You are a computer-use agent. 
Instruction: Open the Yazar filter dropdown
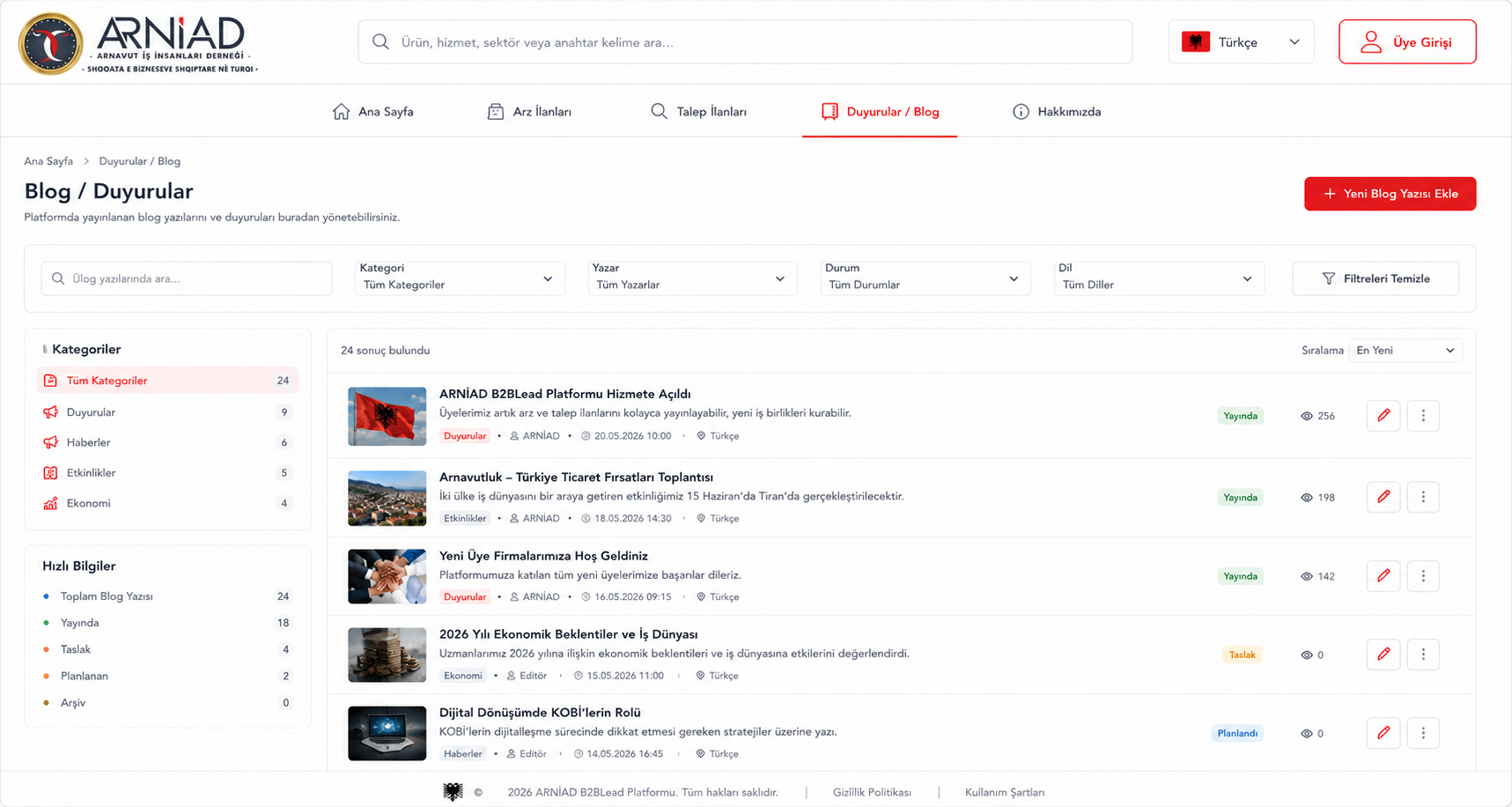click(x=692, y=278)
